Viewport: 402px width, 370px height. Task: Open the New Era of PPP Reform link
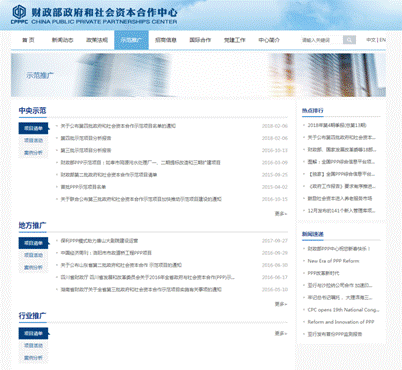tap(333, 261)
